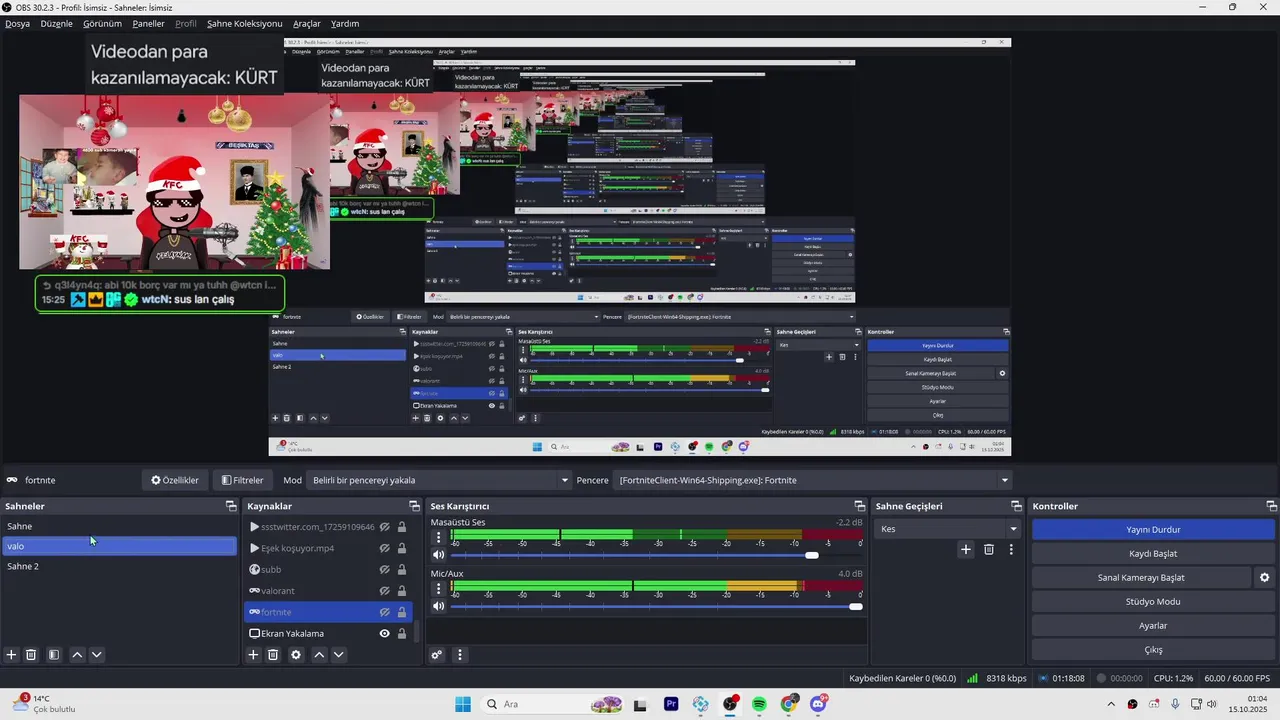Move the source up with the Kaynaklar up arrow

319,655
